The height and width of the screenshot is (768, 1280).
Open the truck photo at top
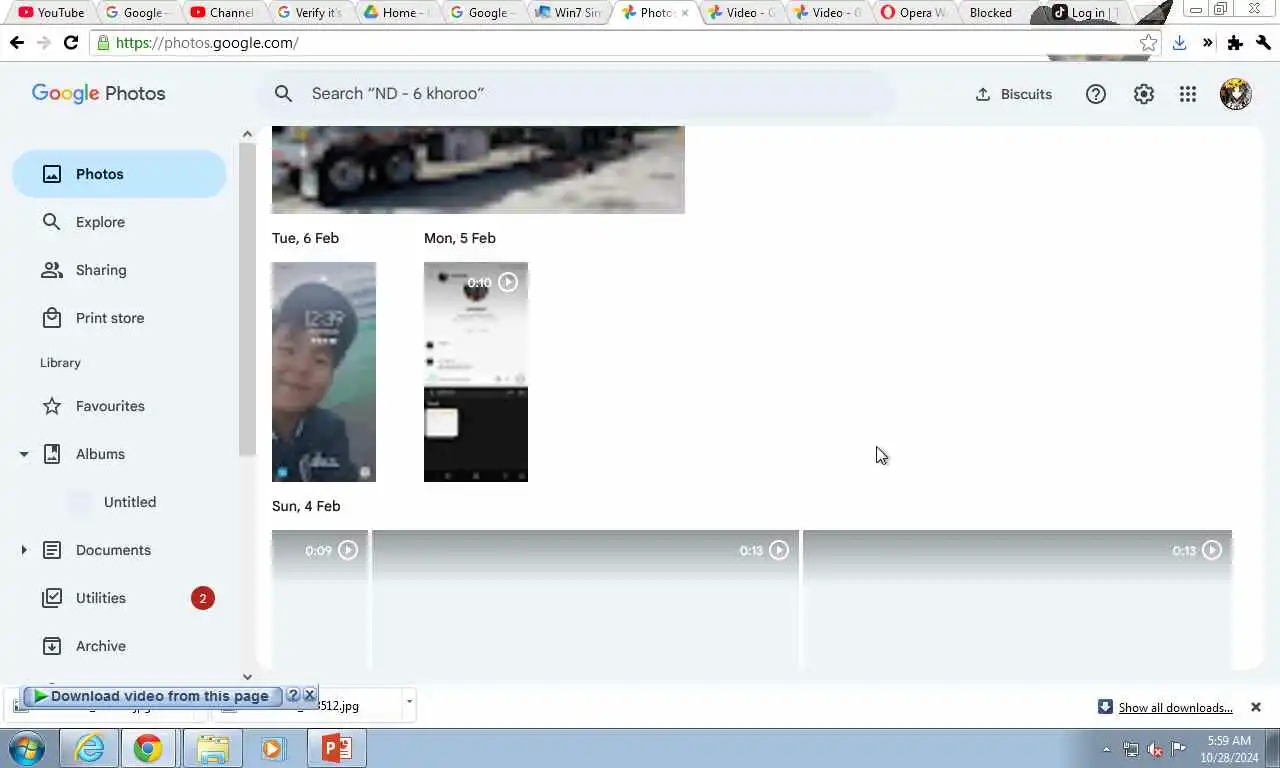point(478,170)
